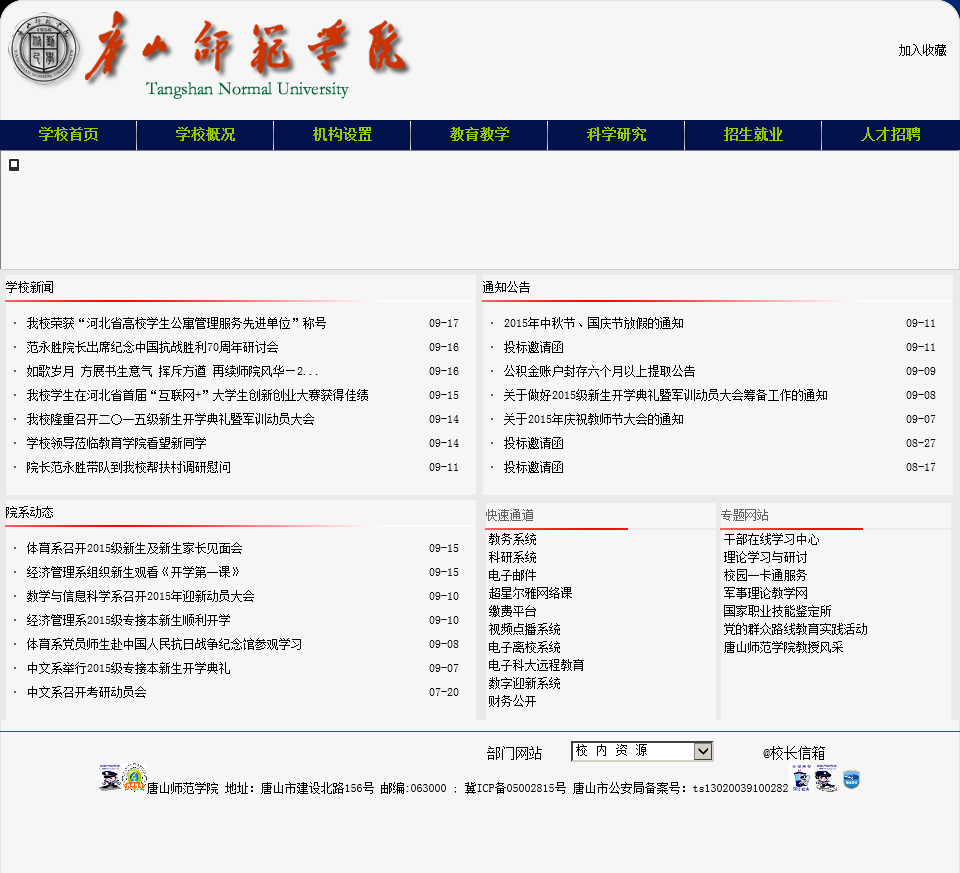Open 范永胜院长出席纪念中国抗战胜利70周年研讨会 article
This screenshot has height=873, width=960.
pos(152,347)
